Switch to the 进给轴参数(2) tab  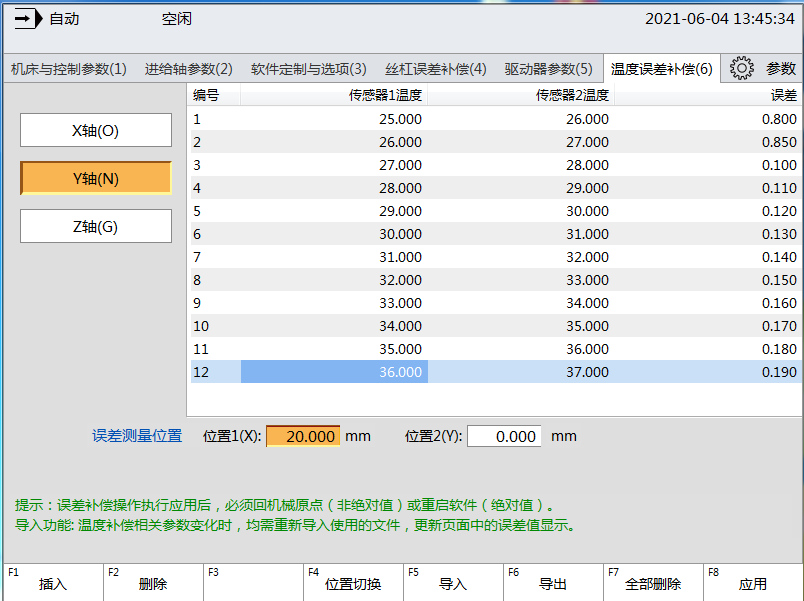189,69
